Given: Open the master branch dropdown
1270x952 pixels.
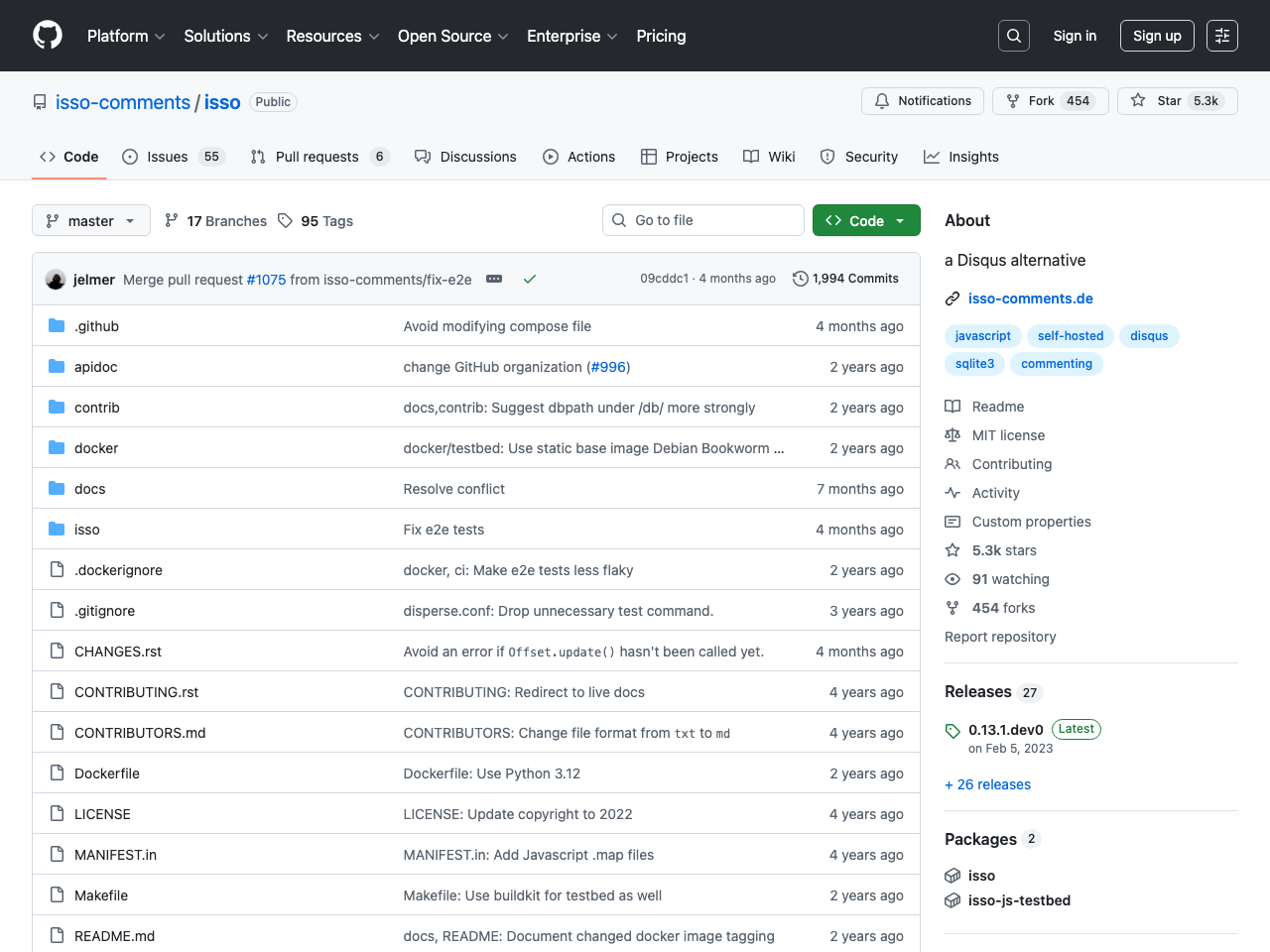Looking at the screenshot, I should pos(91,220).
